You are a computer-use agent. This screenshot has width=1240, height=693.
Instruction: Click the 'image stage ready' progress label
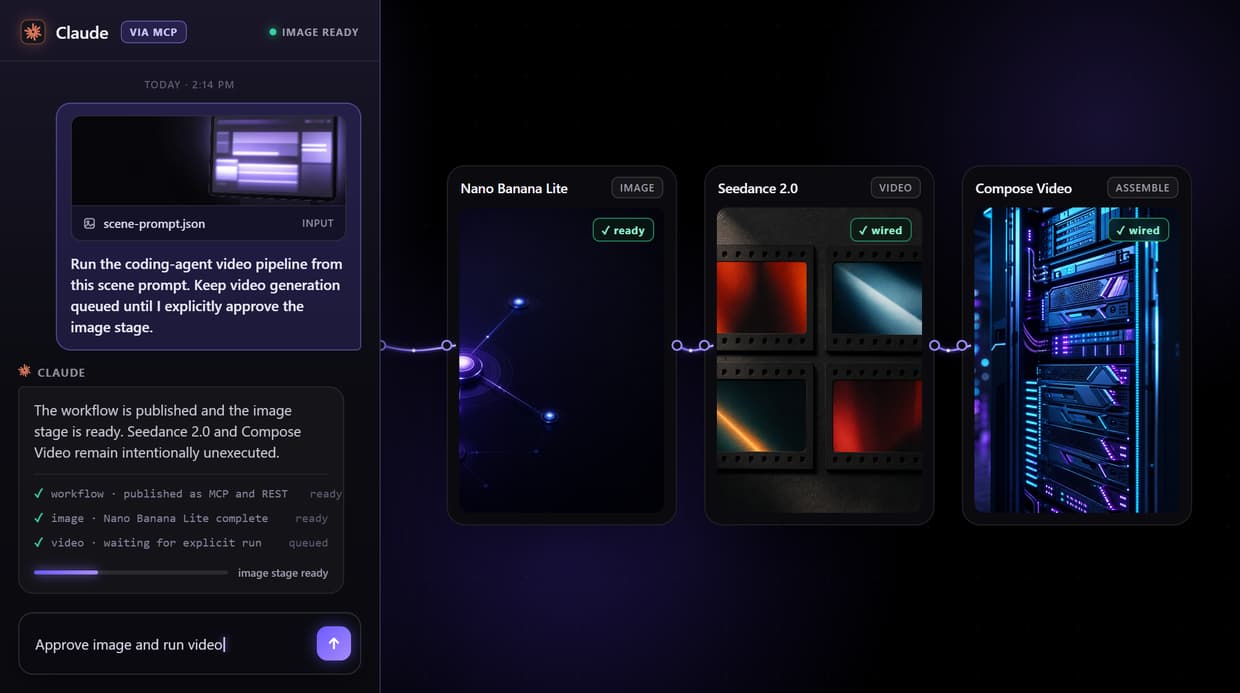[283, 573]
